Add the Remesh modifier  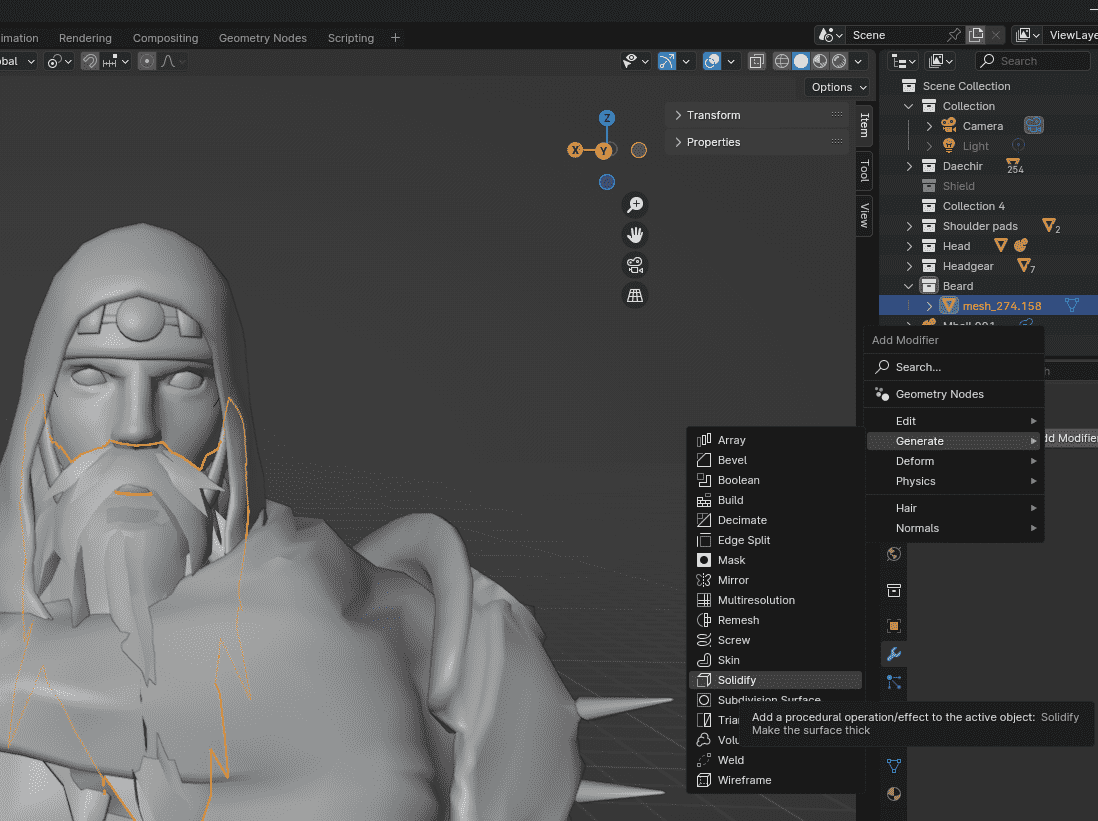(x=775, y=620)
